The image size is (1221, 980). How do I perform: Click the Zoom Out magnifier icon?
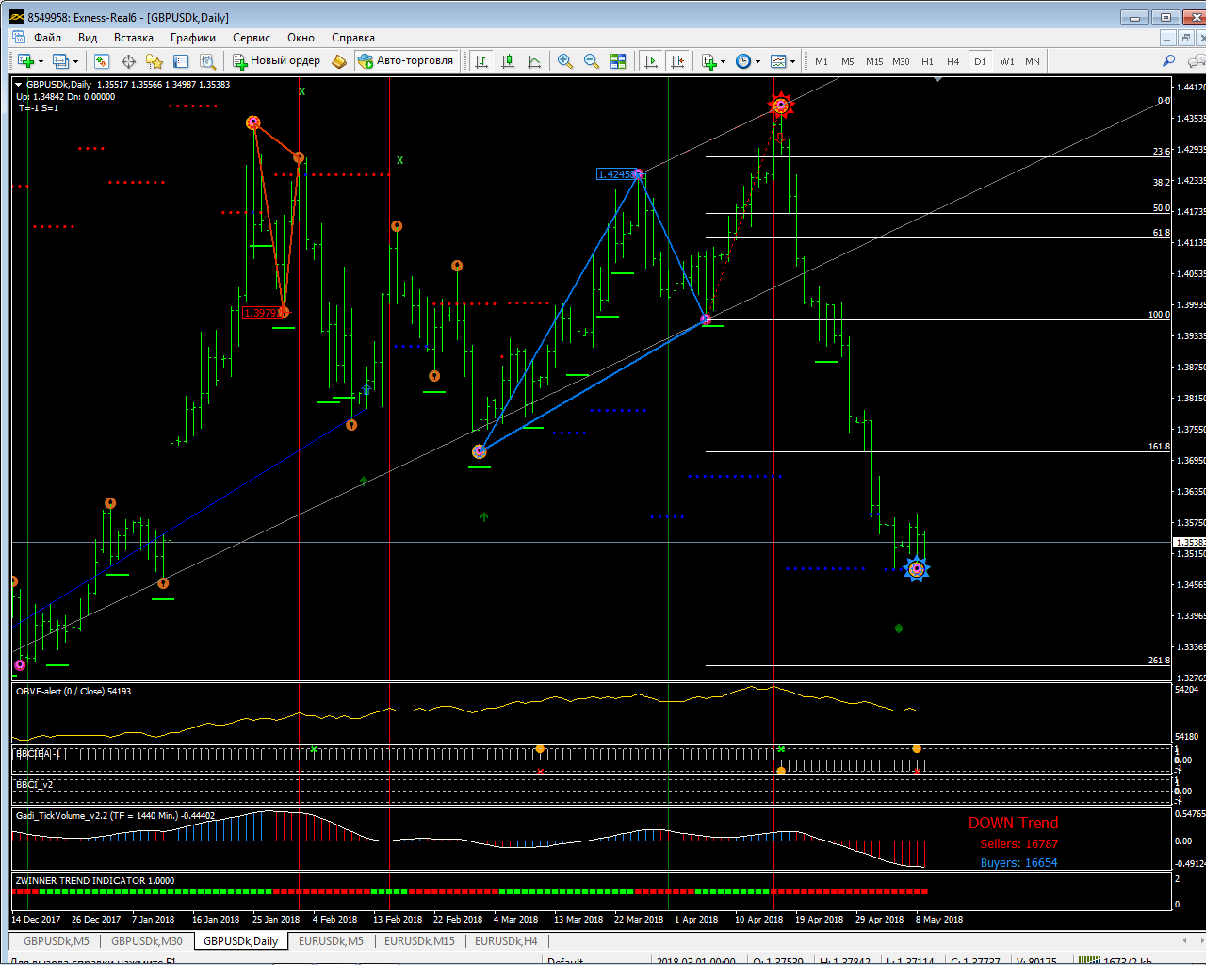click(591, 61)
